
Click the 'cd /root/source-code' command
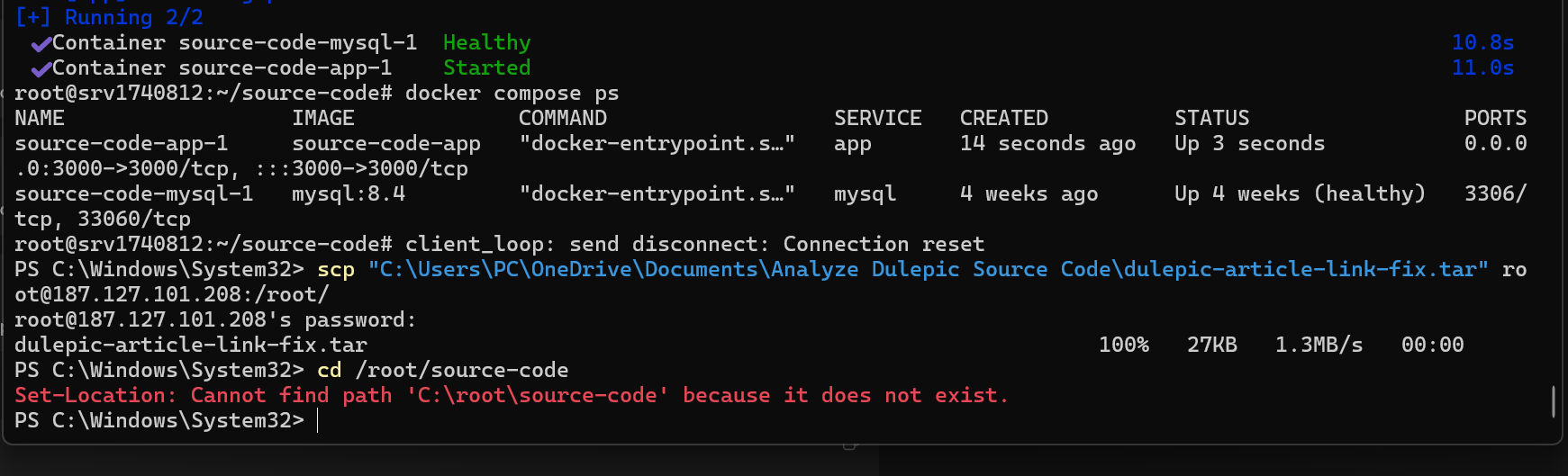coord(443,371)
